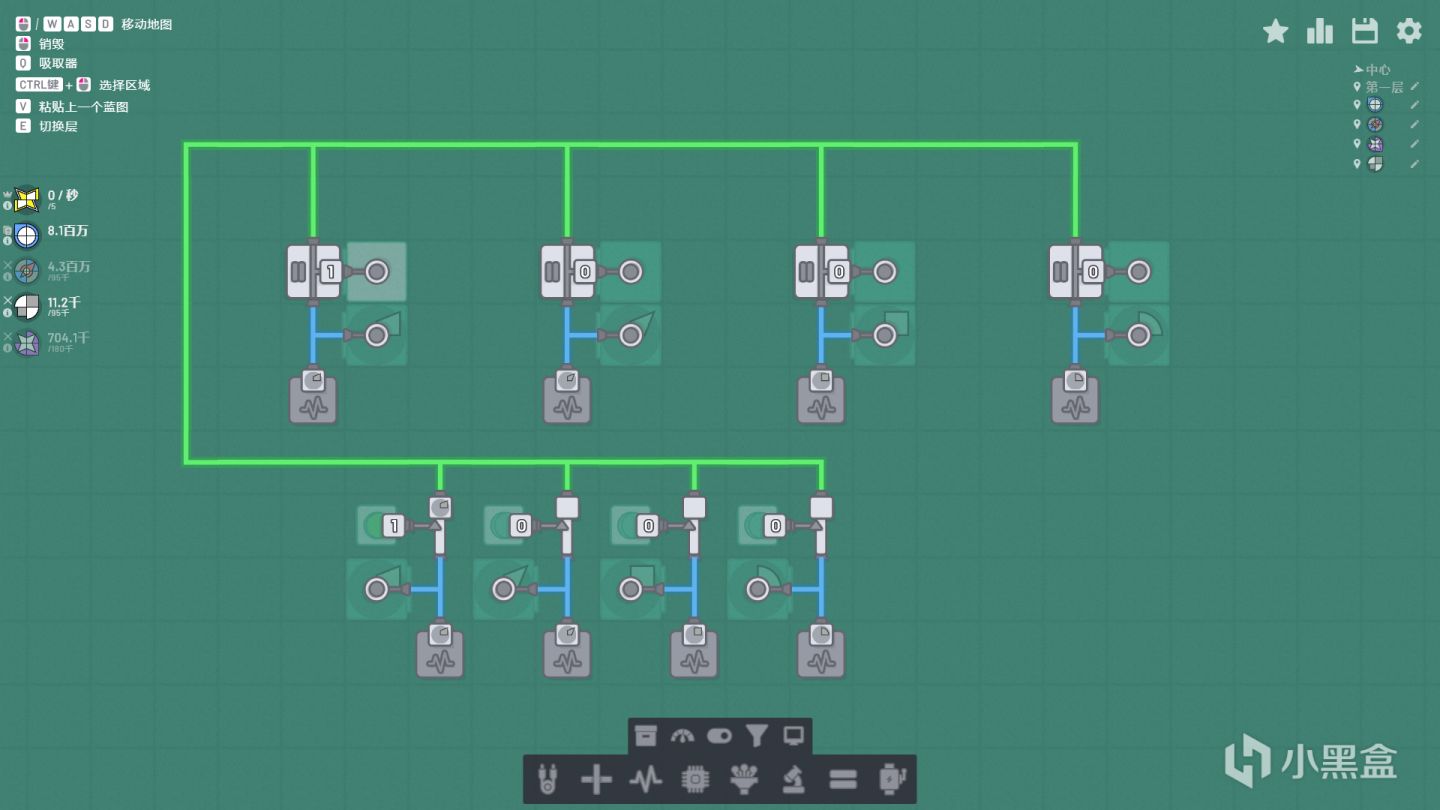Select the Wire Crossing tool

[596, 778]
